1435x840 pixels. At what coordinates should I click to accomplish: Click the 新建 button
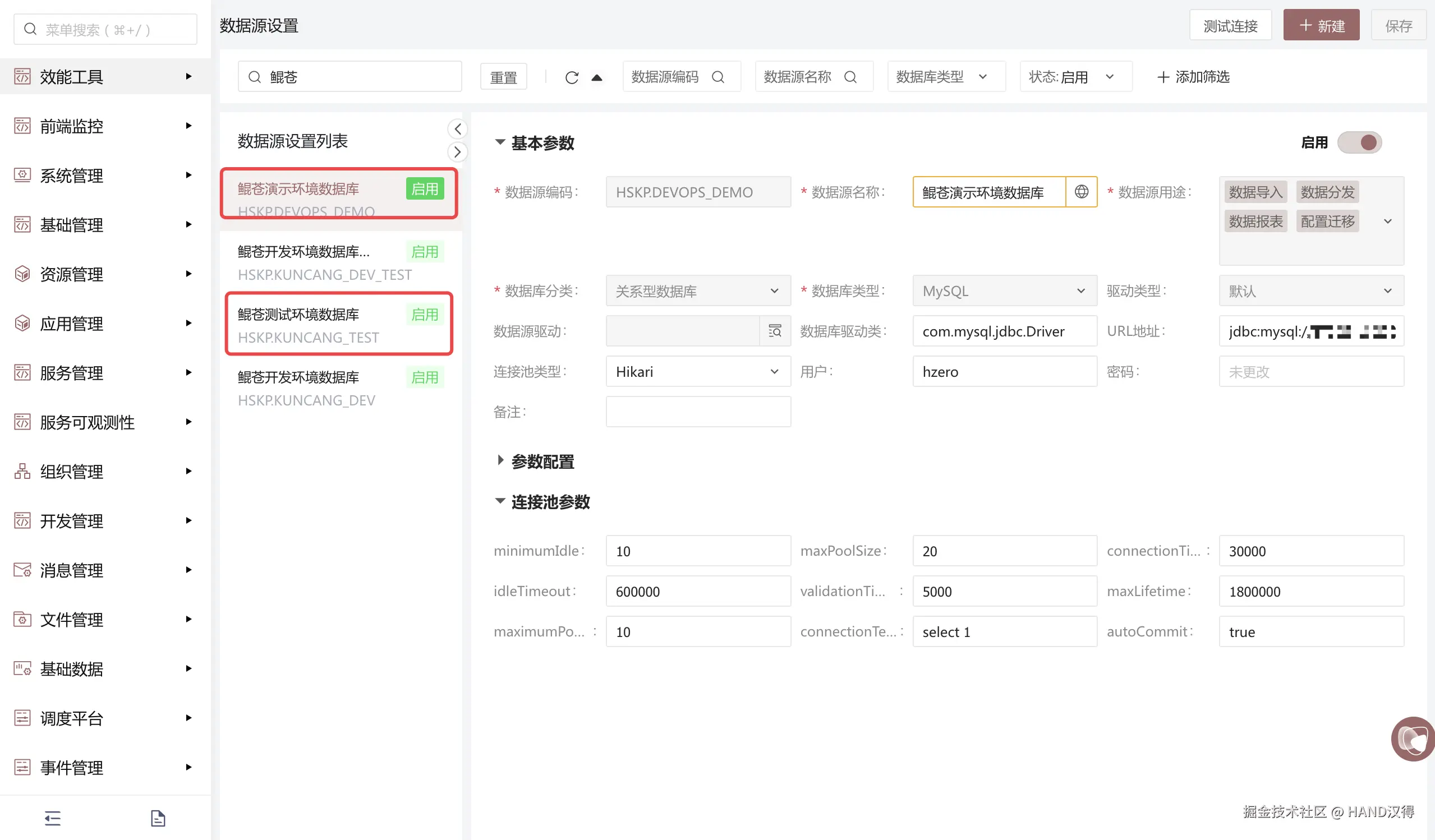point(1321,26)
